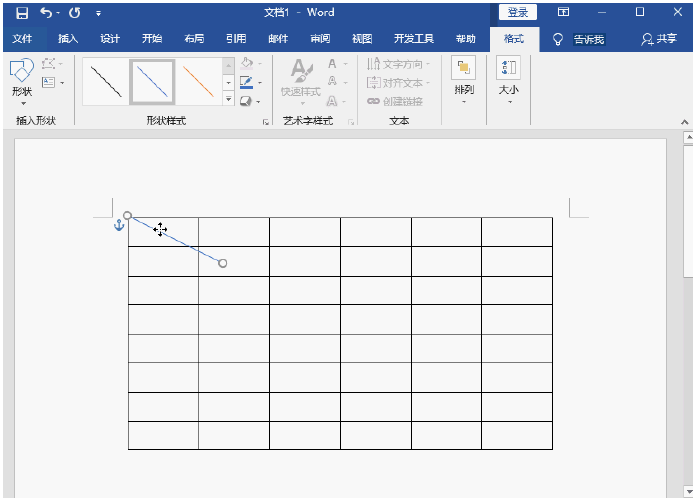Open the Customize Quick Access Toolbar dropdown
Image resolution: width=700 pixels, height=504 pixels.
click(98, 14)
